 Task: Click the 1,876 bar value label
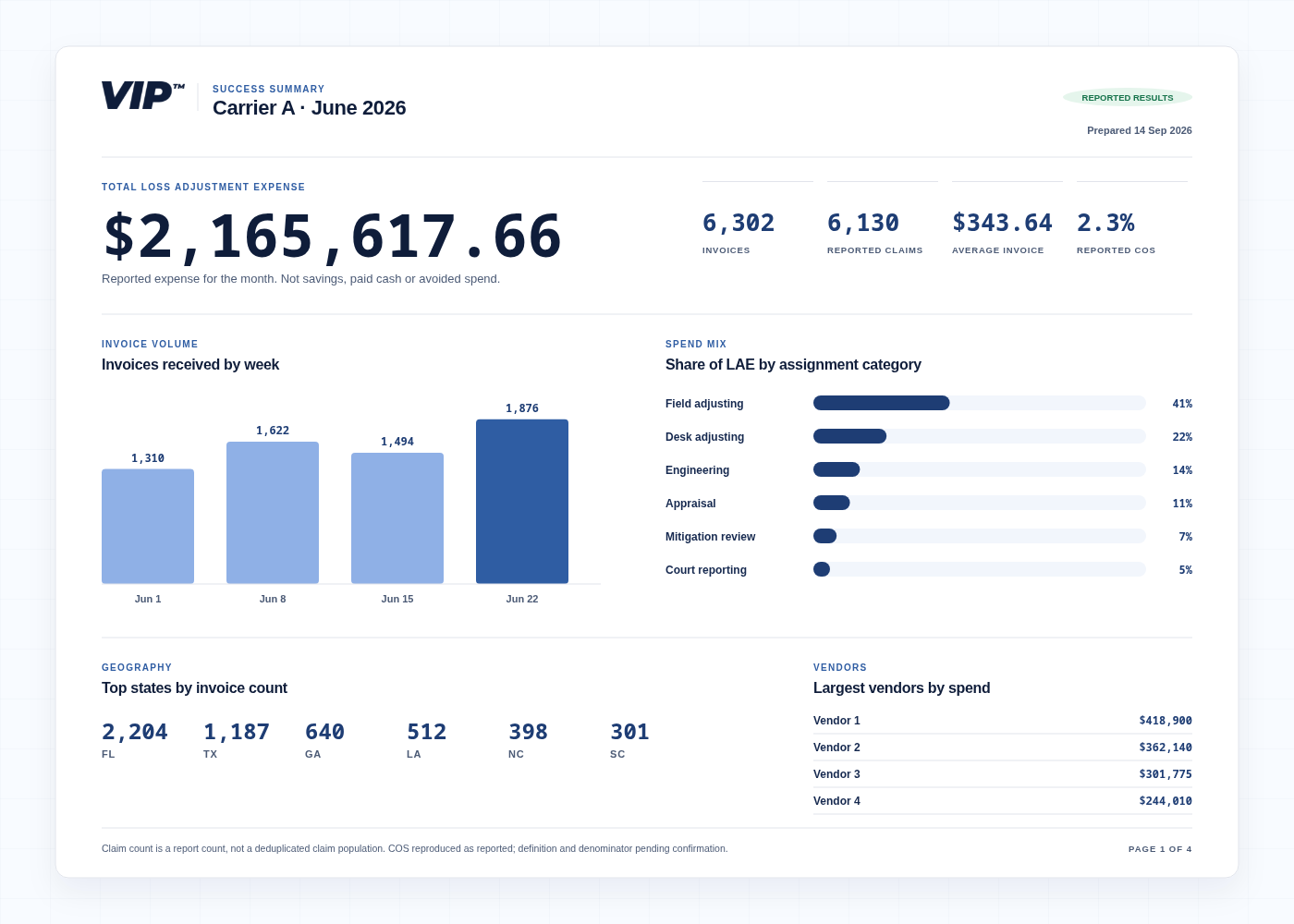[x=522, y=408]
